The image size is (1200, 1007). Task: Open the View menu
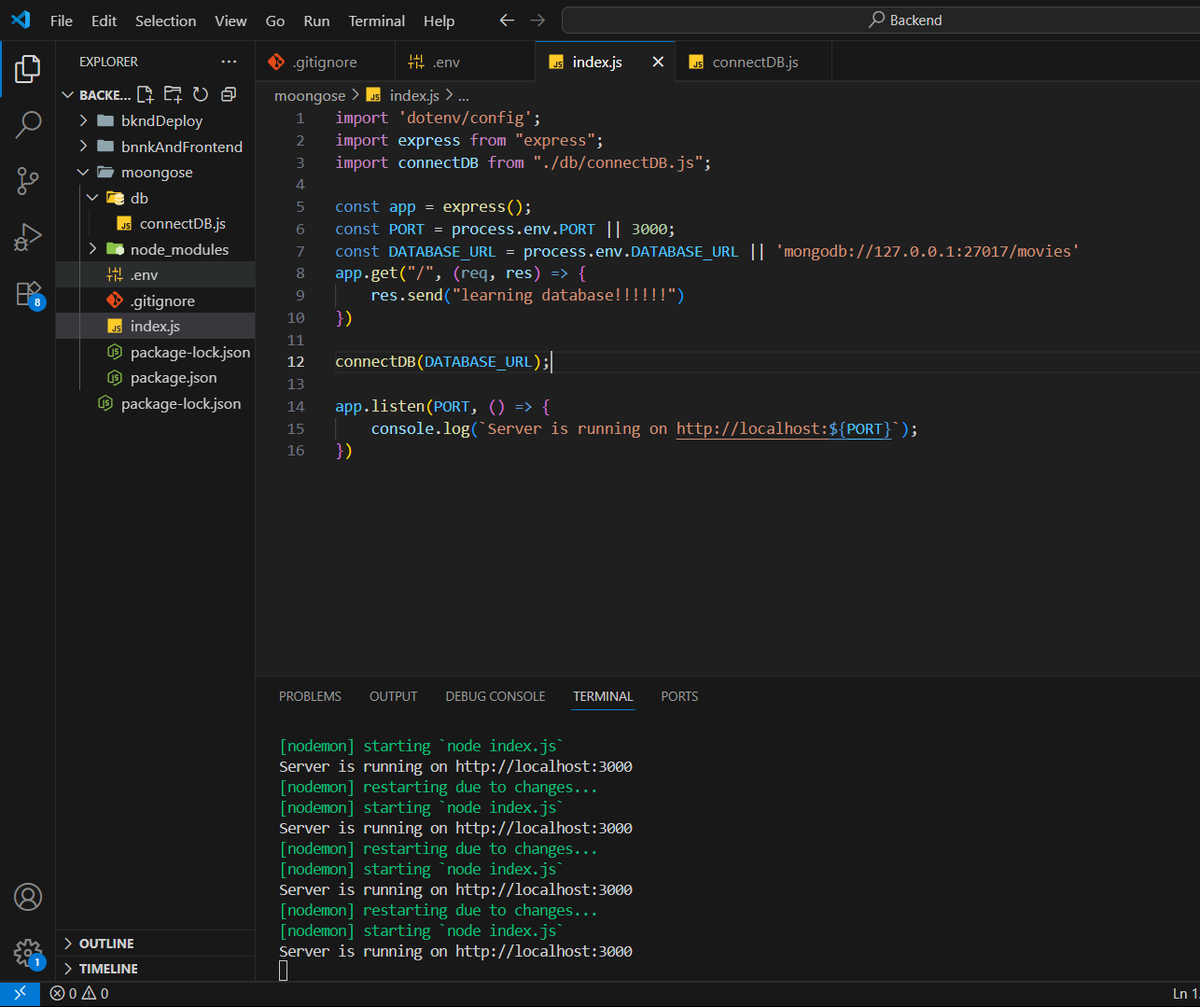click(231, 20)
